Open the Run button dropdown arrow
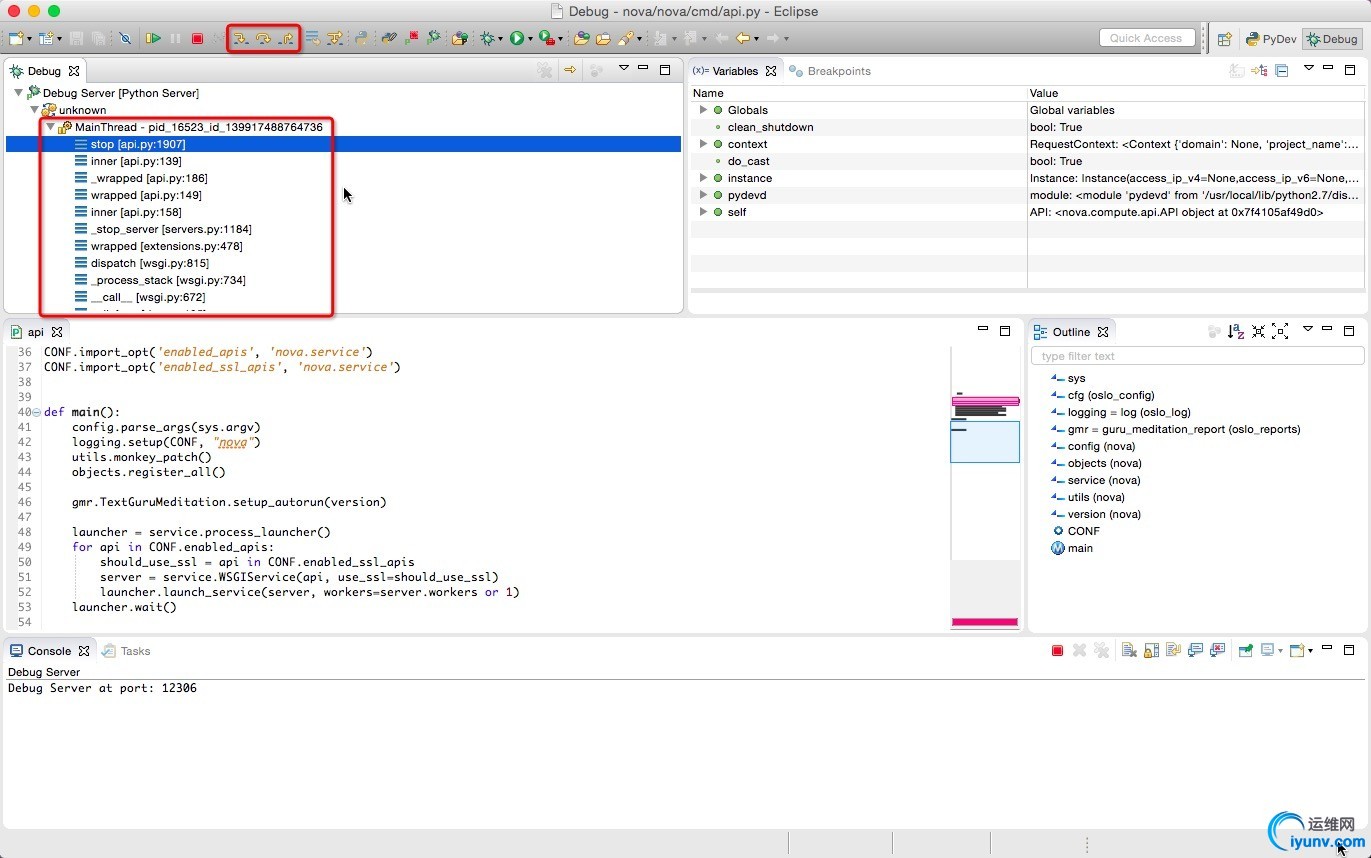Image resolution: width=1371 pixels, height=858 pixels. click(x=531, y=39)
